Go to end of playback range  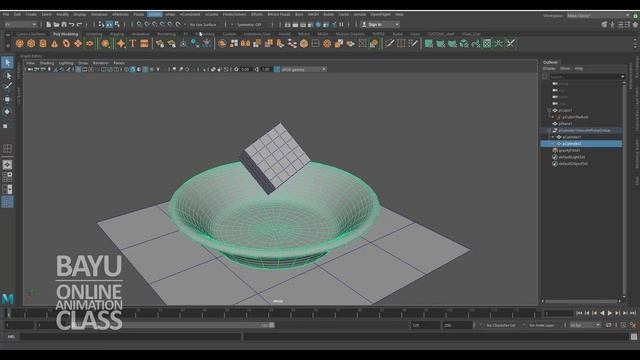633,313
